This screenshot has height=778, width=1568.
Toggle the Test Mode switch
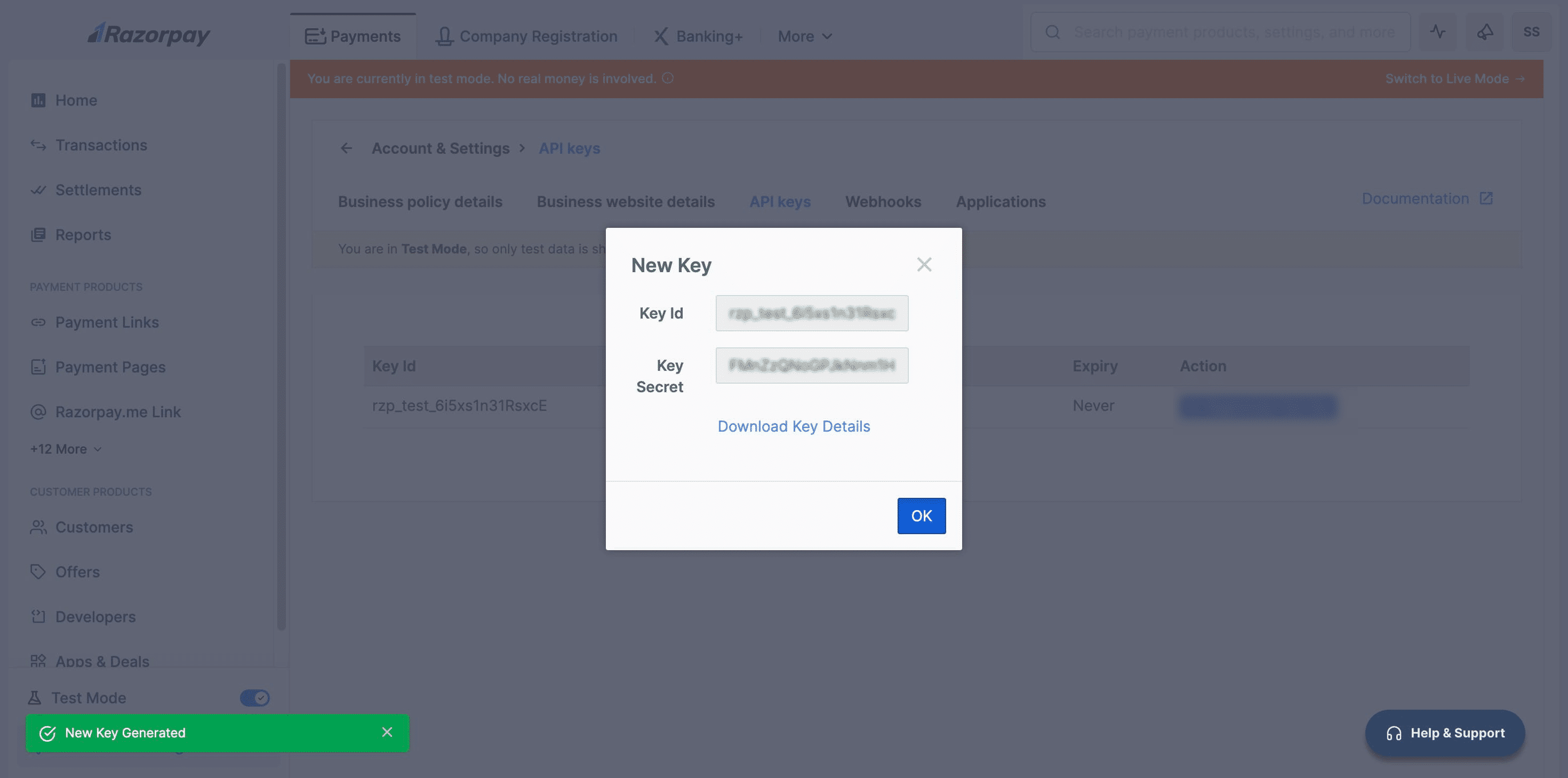pos(254,697)
